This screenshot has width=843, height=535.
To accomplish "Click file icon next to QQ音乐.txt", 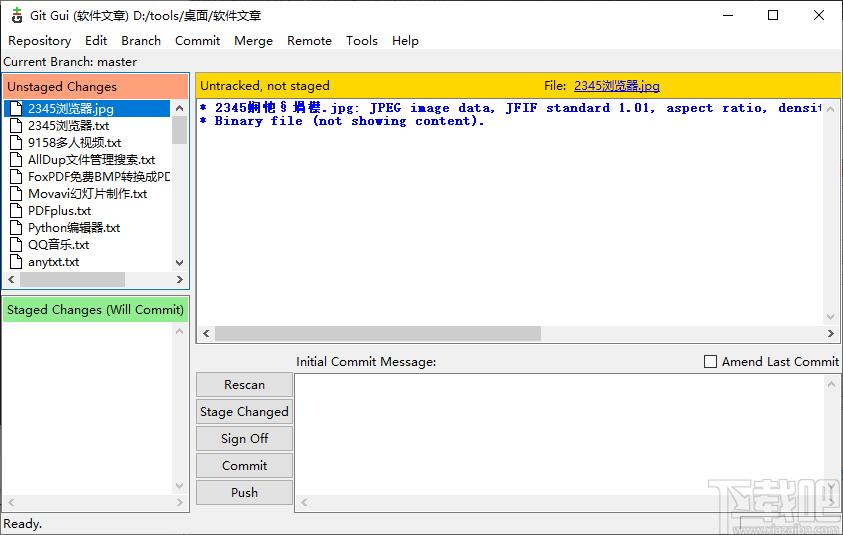I will click(17, 245).
